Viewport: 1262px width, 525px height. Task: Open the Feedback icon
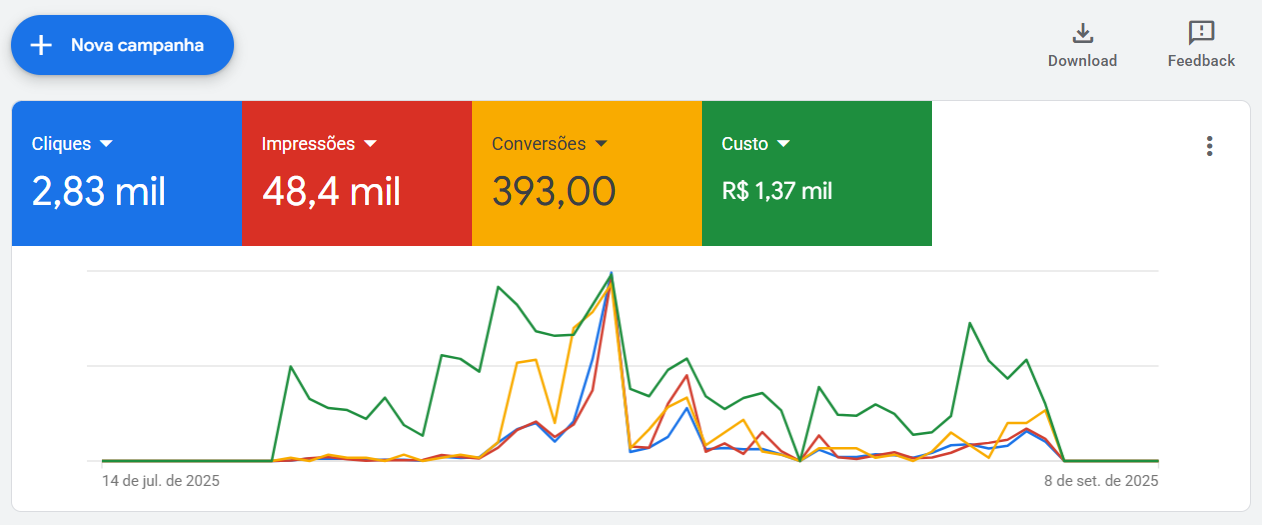[1201, 33]
